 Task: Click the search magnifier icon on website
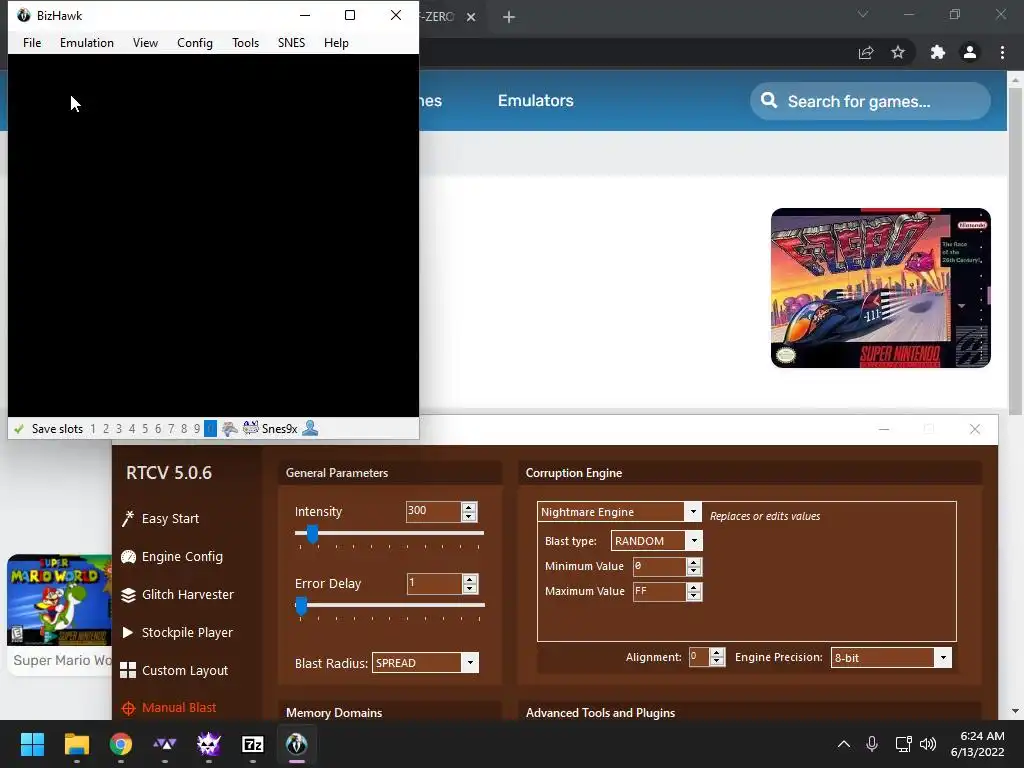(x=769, y=101)
